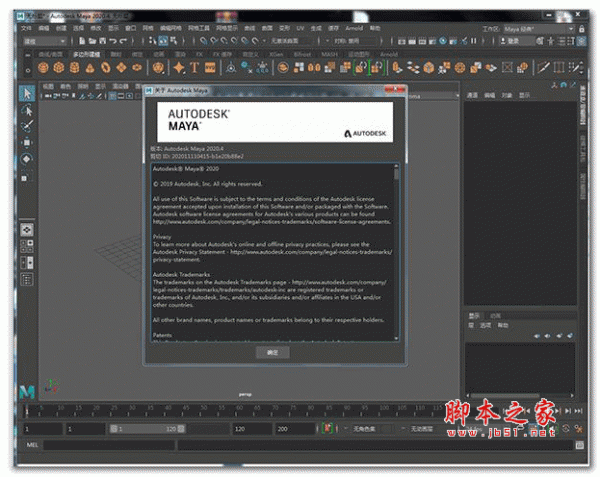Click the single-perspective layout icon in the toolbox
600x477 pixels.
pos(27,230)
